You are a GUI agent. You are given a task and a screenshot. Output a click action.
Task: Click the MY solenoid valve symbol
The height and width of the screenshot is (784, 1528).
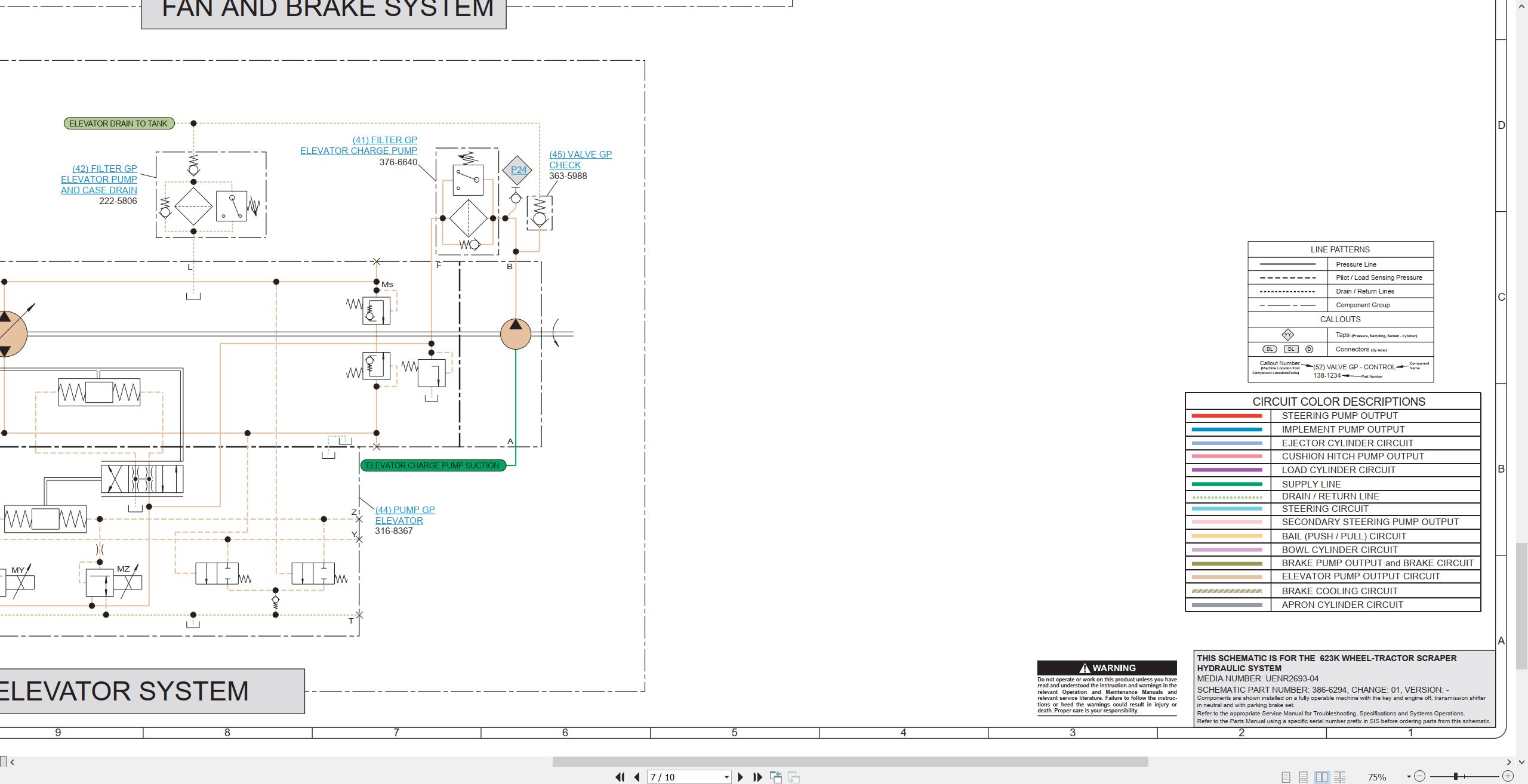(x=18, y=582)
